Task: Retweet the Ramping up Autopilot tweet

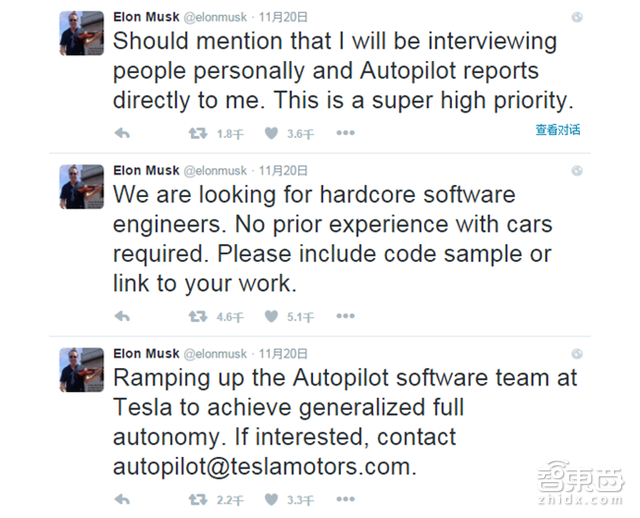Action: [x=199, y=499]
